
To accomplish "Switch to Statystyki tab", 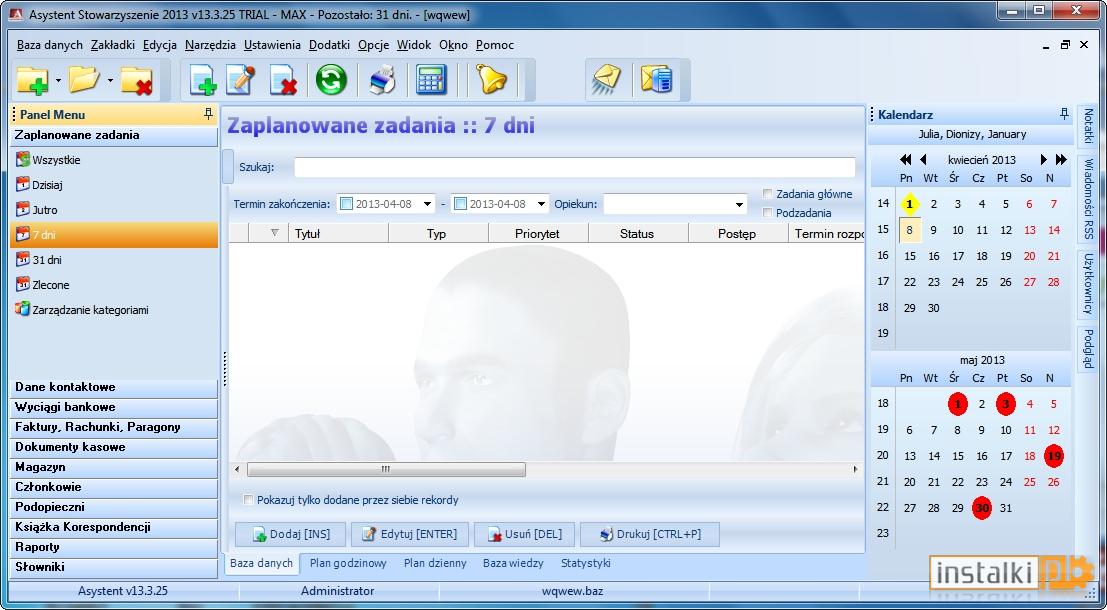I will coord(586,563).
